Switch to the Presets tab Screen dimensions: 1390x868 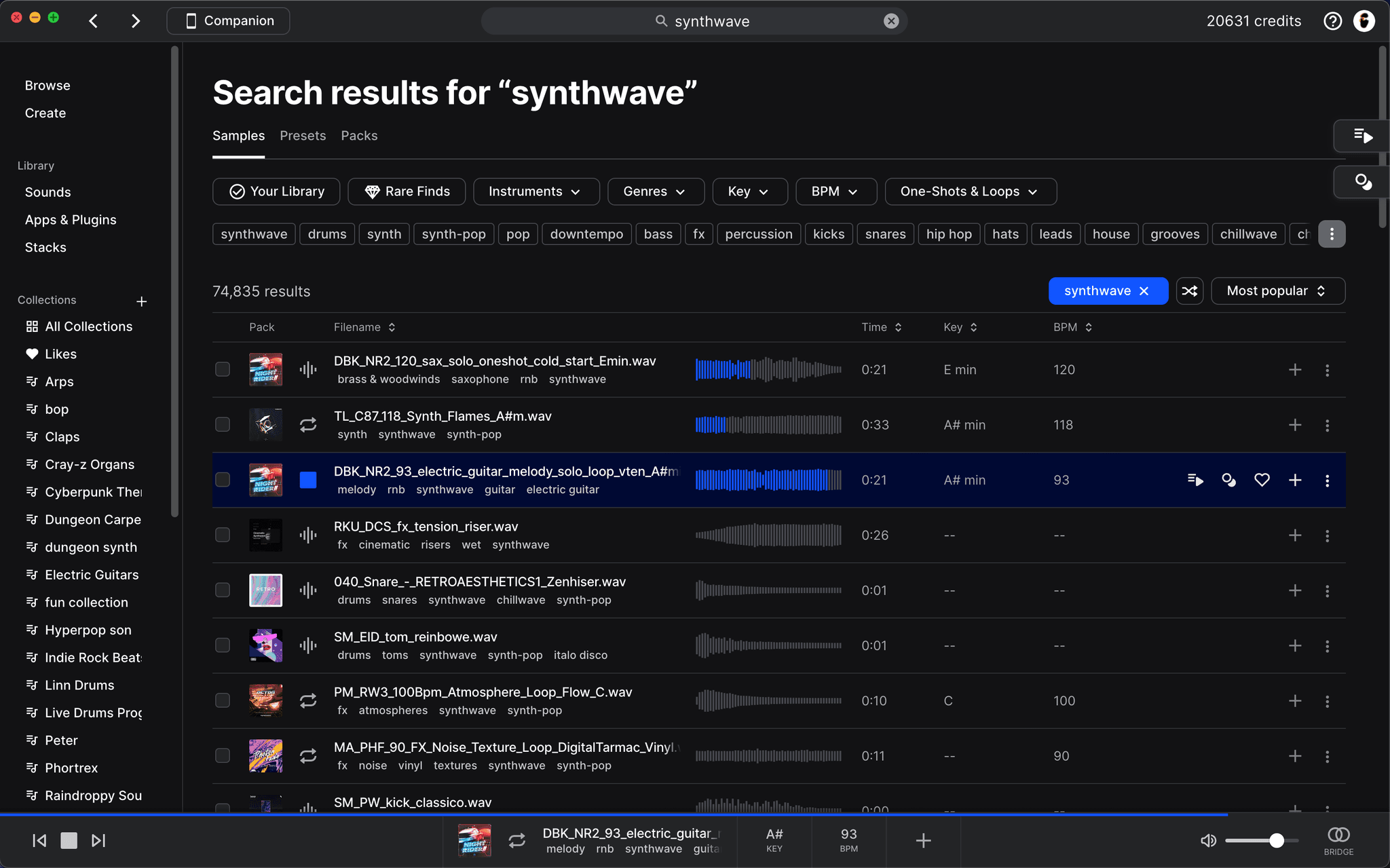pyautogui.click(x=303, y=136)
